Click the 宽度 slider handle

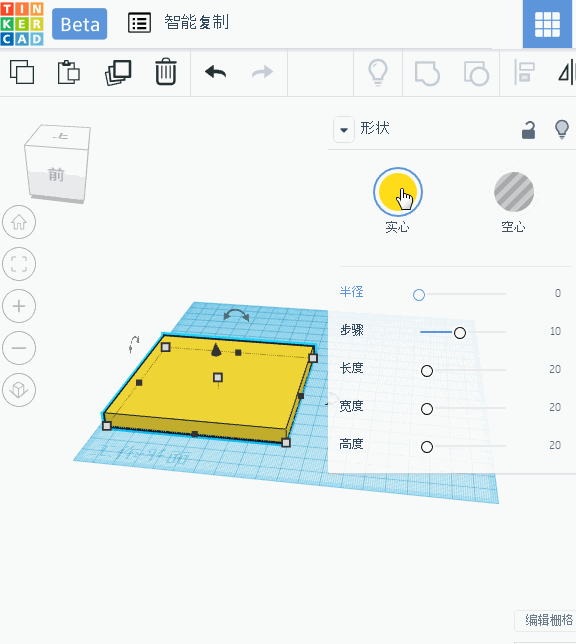coord(427,409)
